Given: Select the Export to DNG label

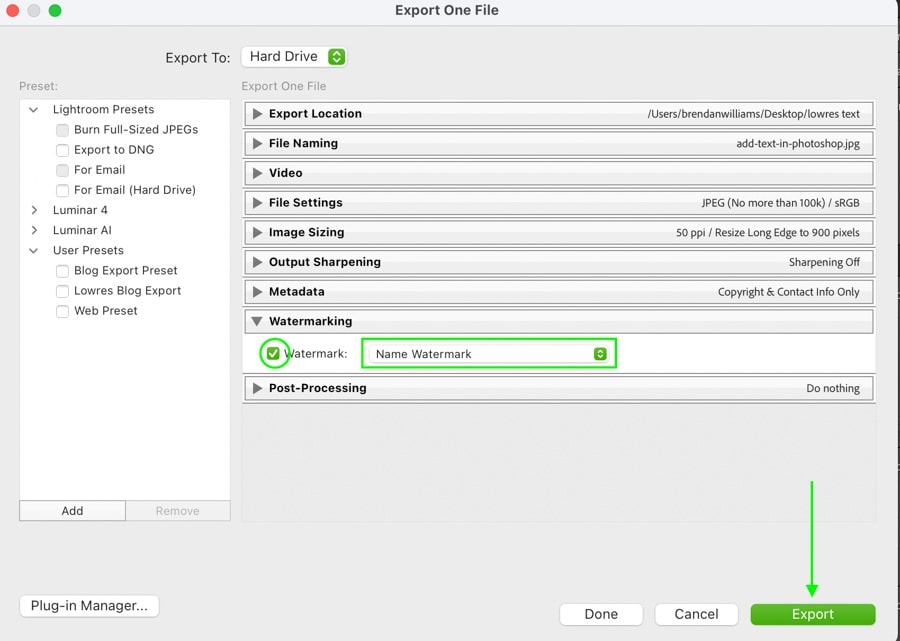Looking at the screenshot, I should 114,150.
